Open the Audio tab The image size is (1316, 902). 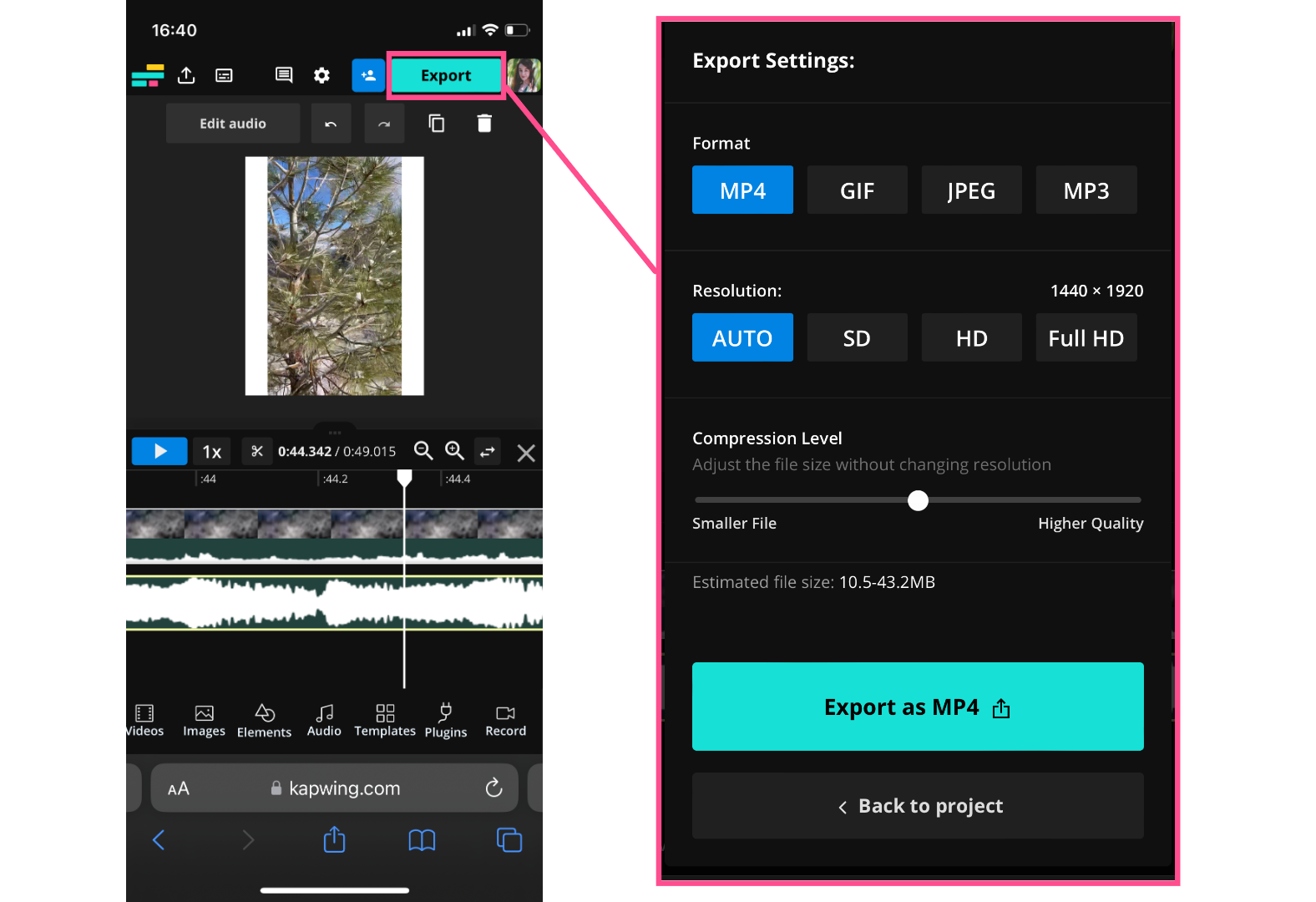point(324,721)
